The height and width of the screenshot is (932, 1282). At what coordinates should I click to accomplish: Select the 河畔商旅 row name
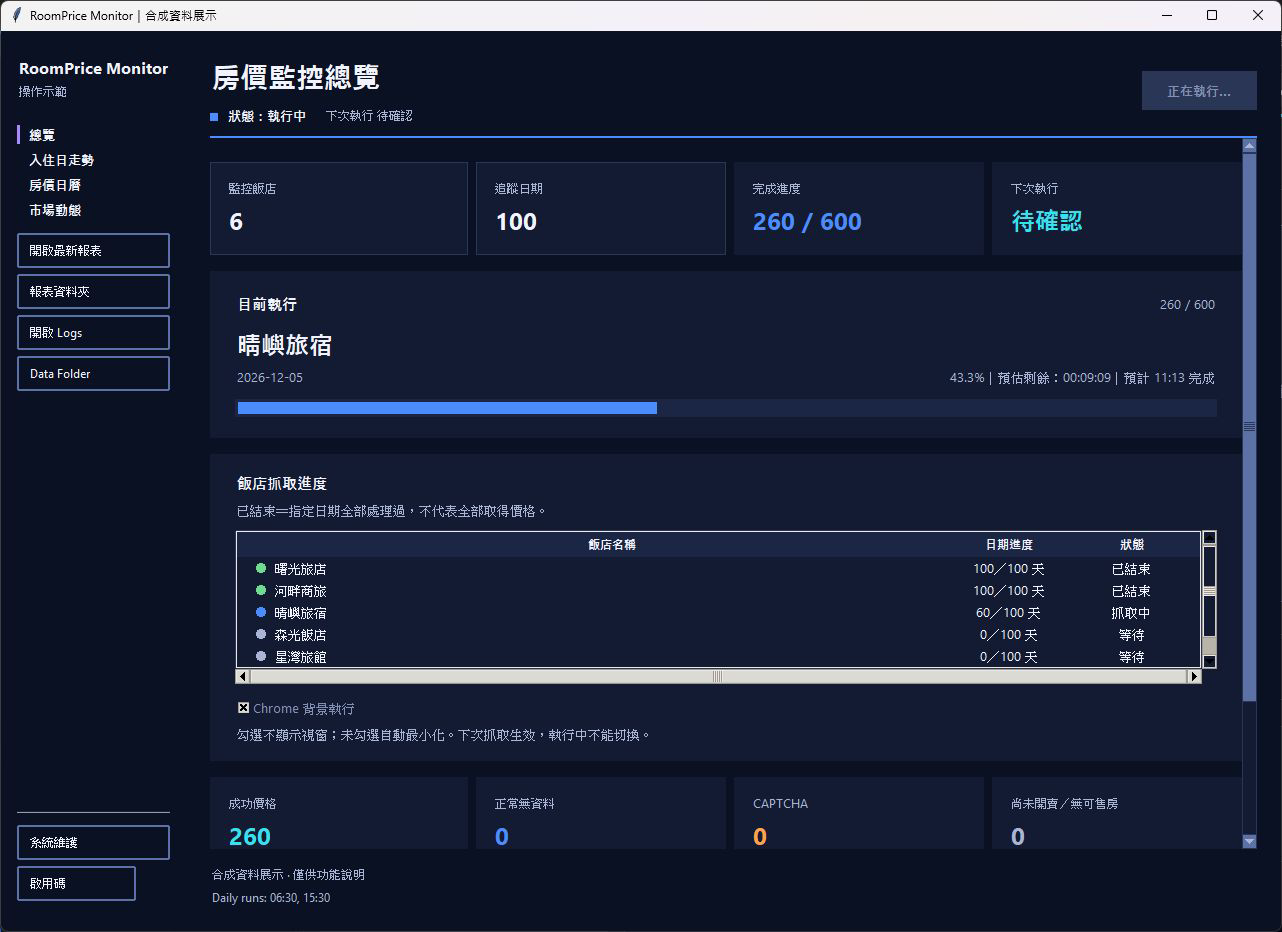pyautogui.click(x=300, y=591)
